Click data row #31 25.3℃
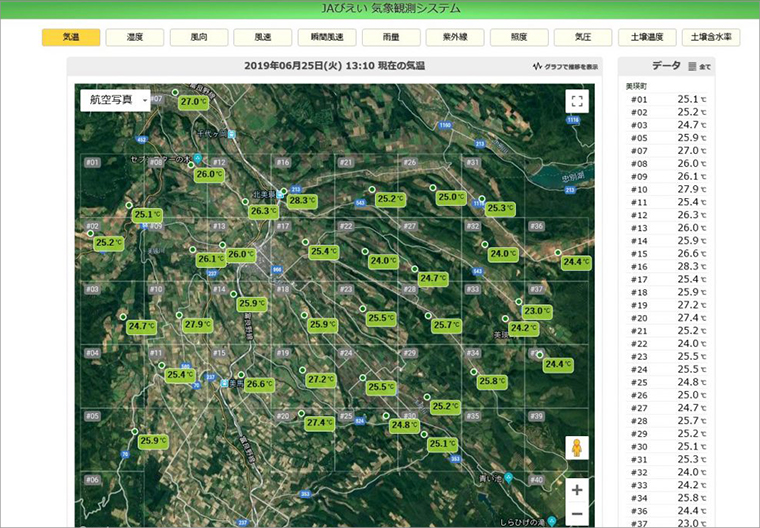The image size is (760, 528). (667, 459)
